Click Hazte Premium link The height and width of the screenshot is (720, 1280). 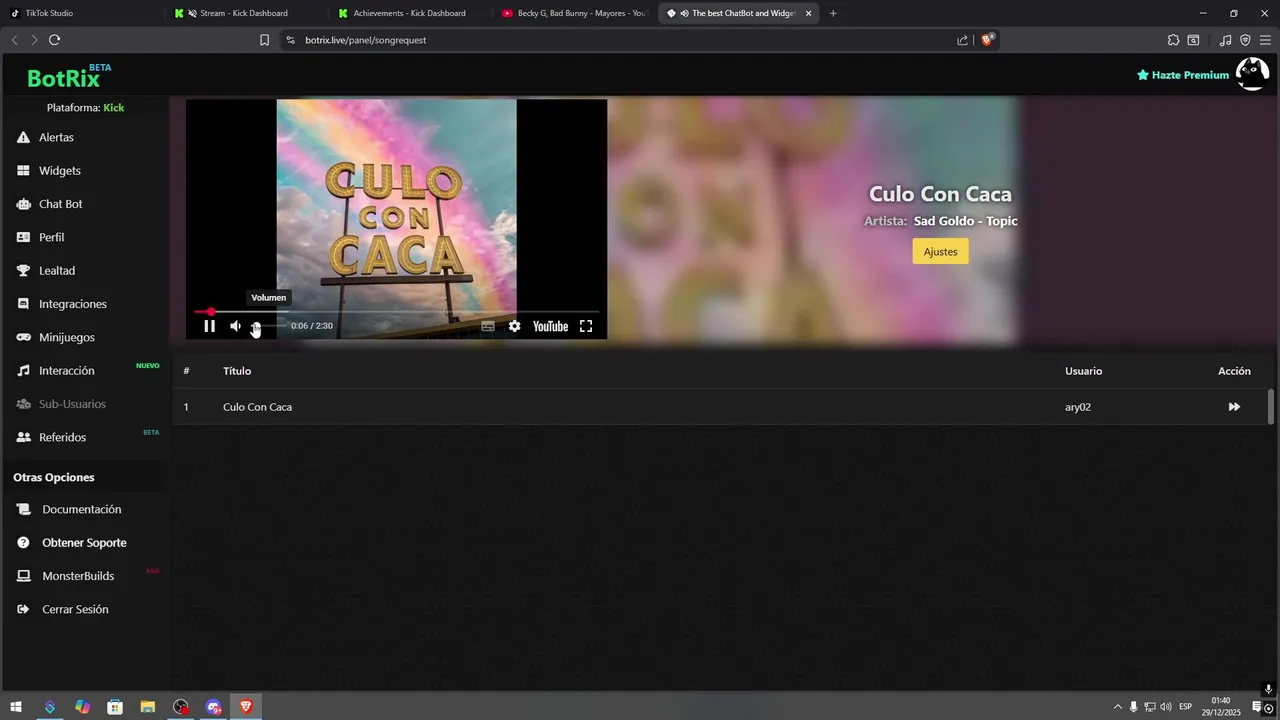coord(1183,75)
